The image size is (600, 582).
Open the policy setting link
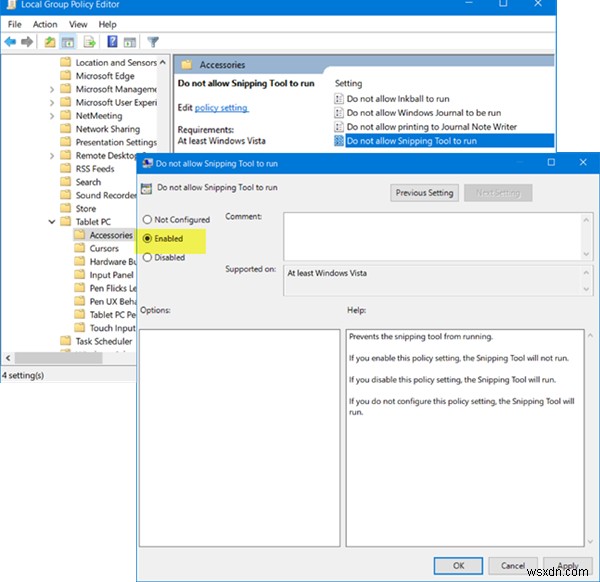point(221,108)
